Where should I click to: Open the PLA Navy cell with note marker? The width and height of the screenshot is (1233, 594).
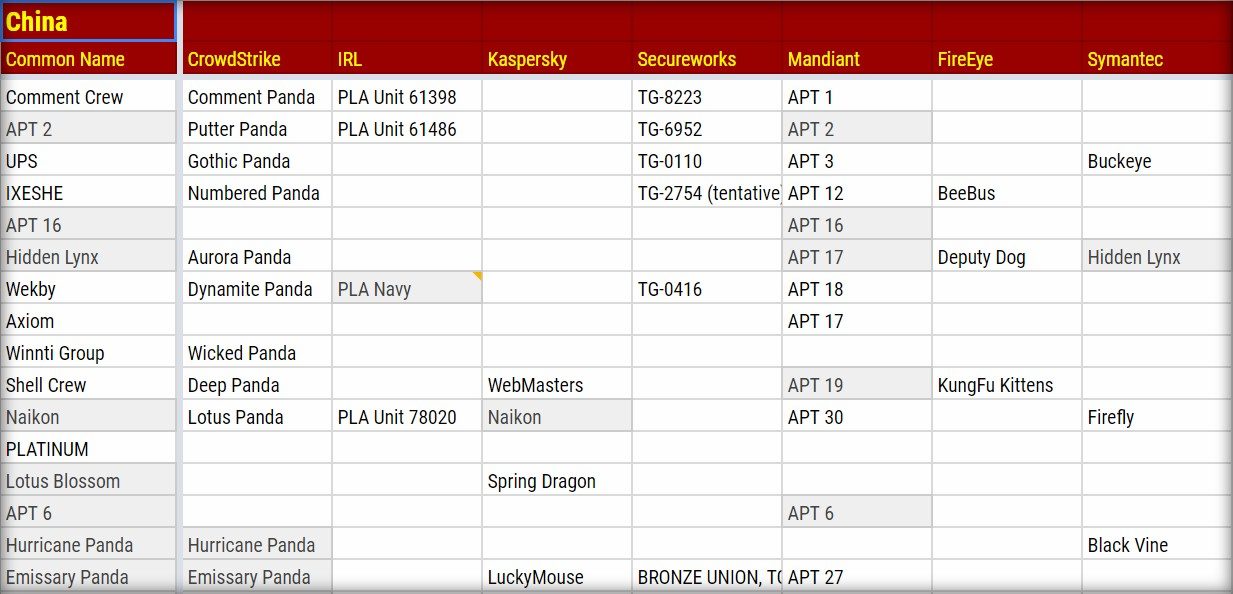(x=406, y=290)
